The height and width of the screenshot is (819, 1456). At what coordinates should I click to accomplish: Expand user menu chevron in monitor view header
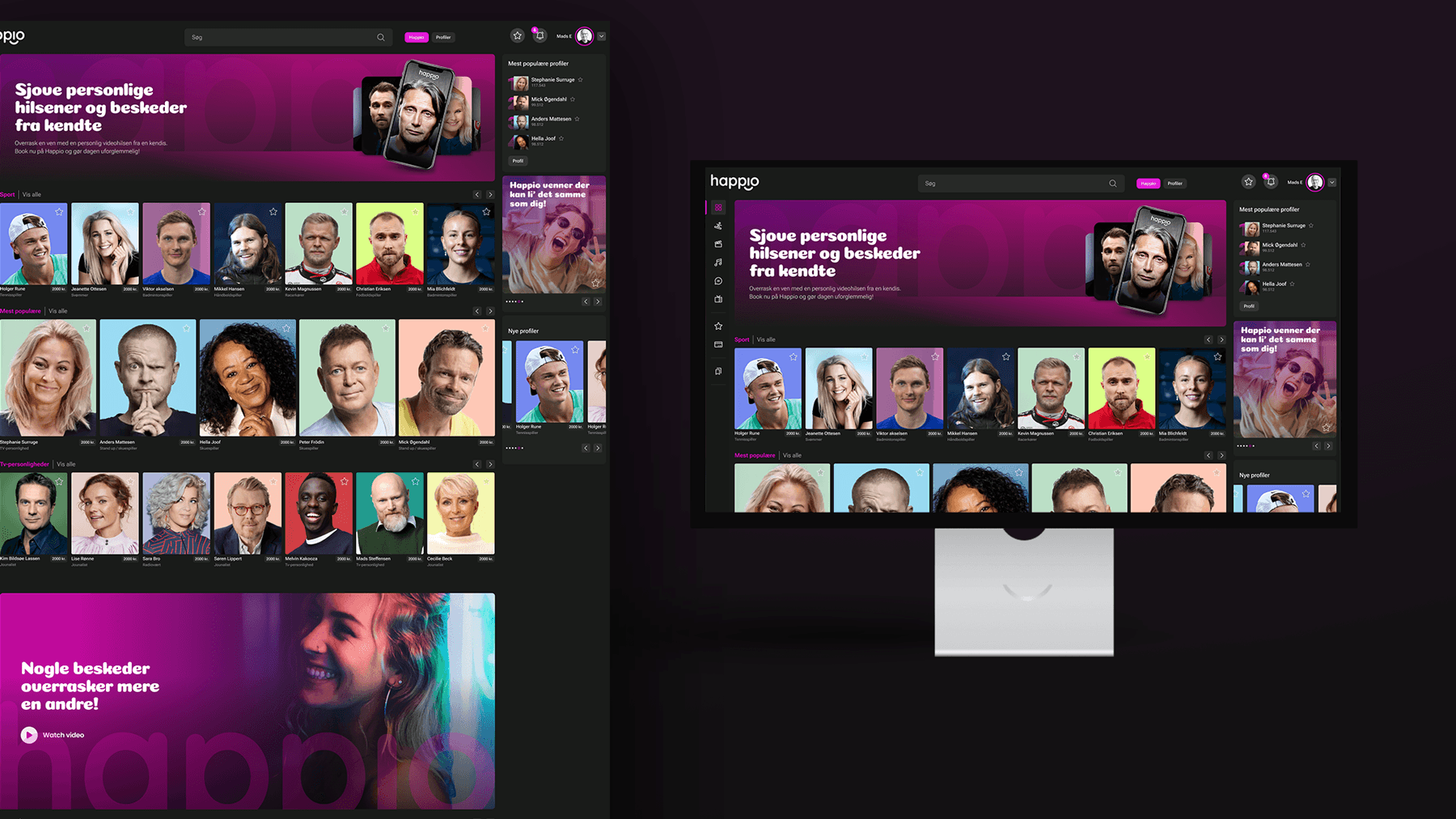[1331, 183]
